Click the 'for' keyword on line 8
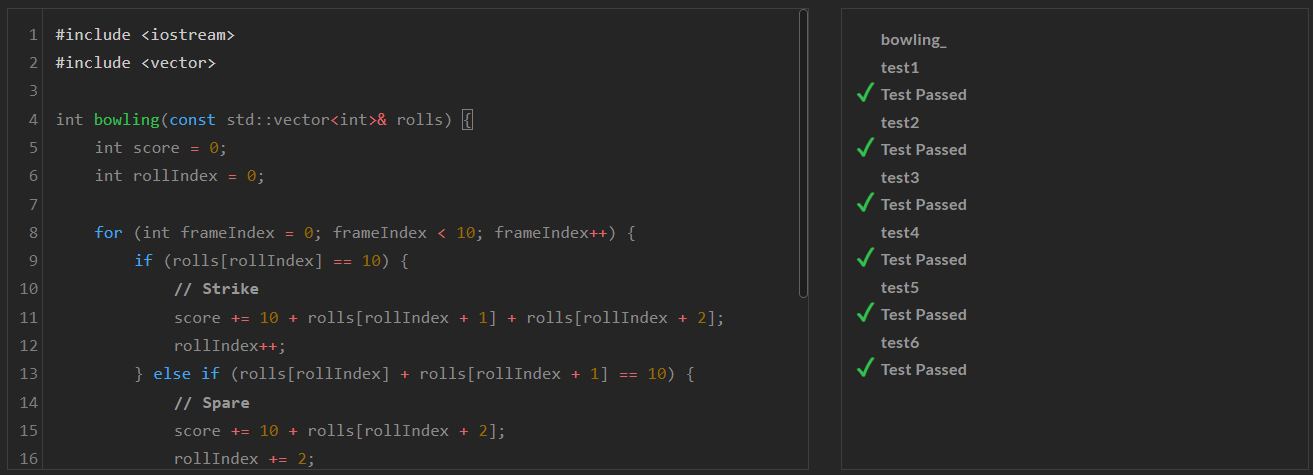The height and width of the screenshot is (475, 1313). tap(108, 233)
